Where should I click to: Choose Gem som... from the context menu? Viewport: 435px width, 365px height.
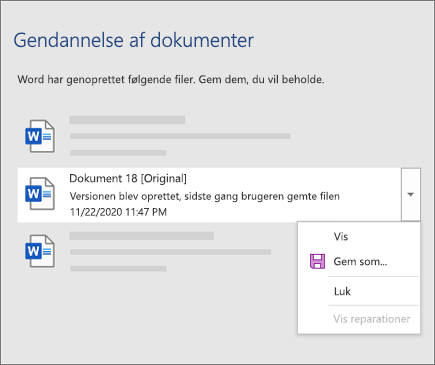[x=359, y=262]
